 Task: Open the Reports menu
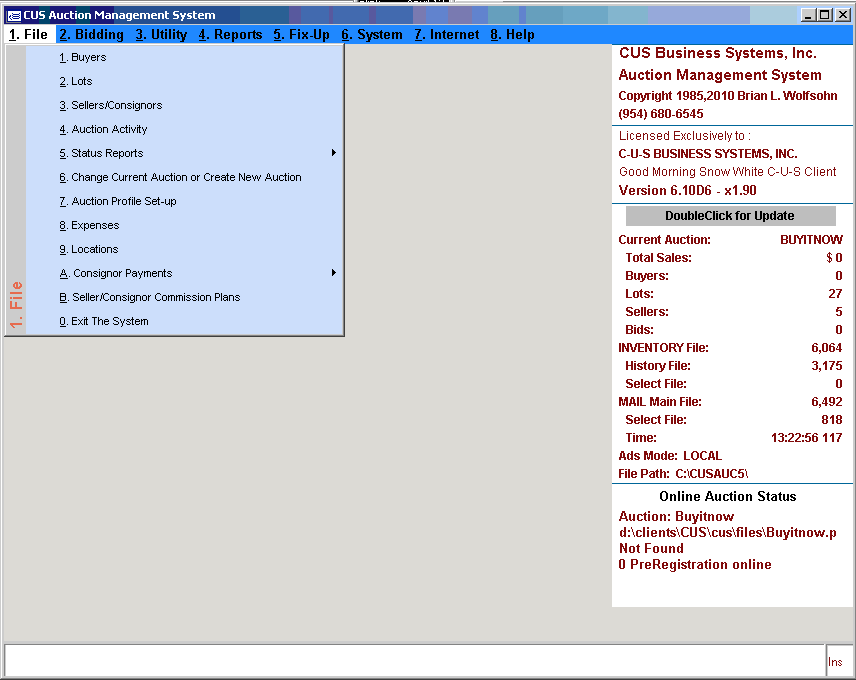(230, 35)
